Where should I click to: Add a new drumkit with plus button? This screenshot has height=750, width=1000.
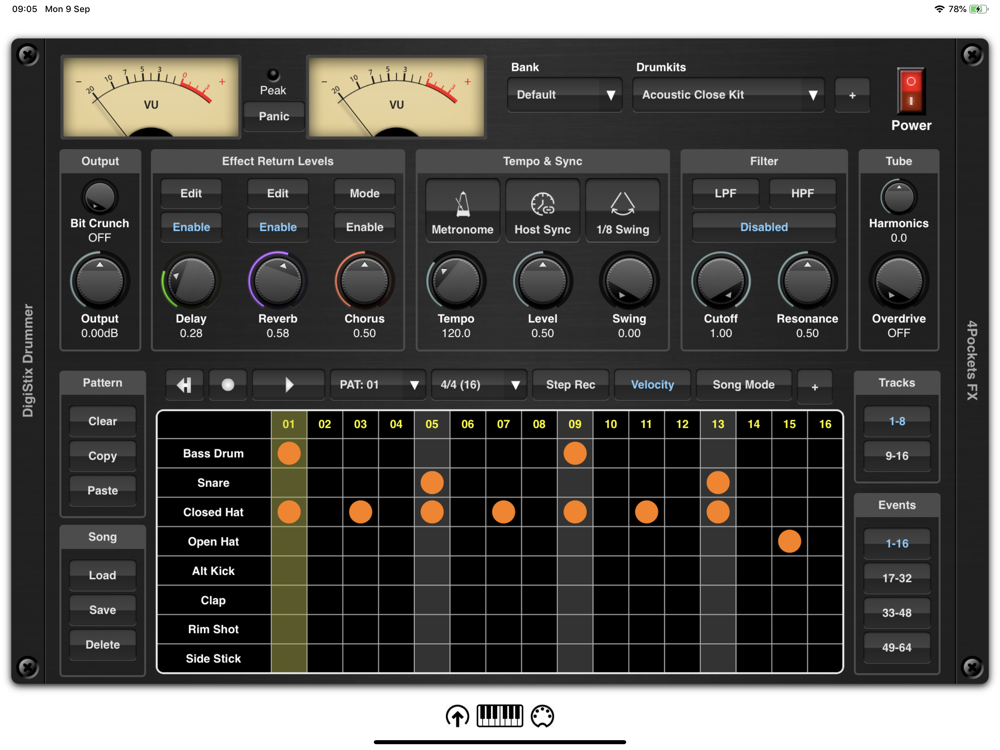(852, 95)
